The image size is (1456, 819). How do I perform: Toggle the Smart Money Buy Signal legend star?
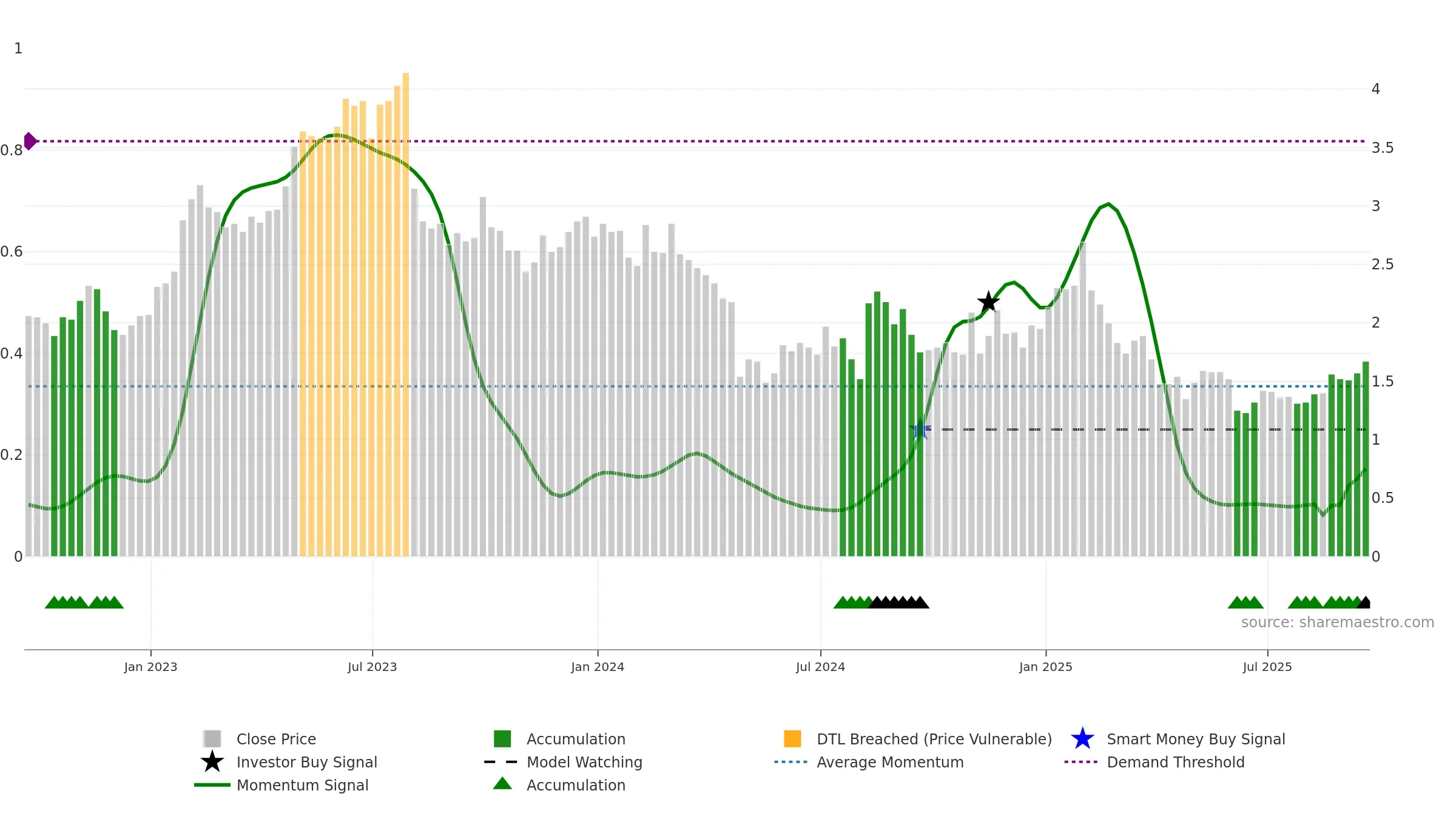click(x=1082, y=739)
